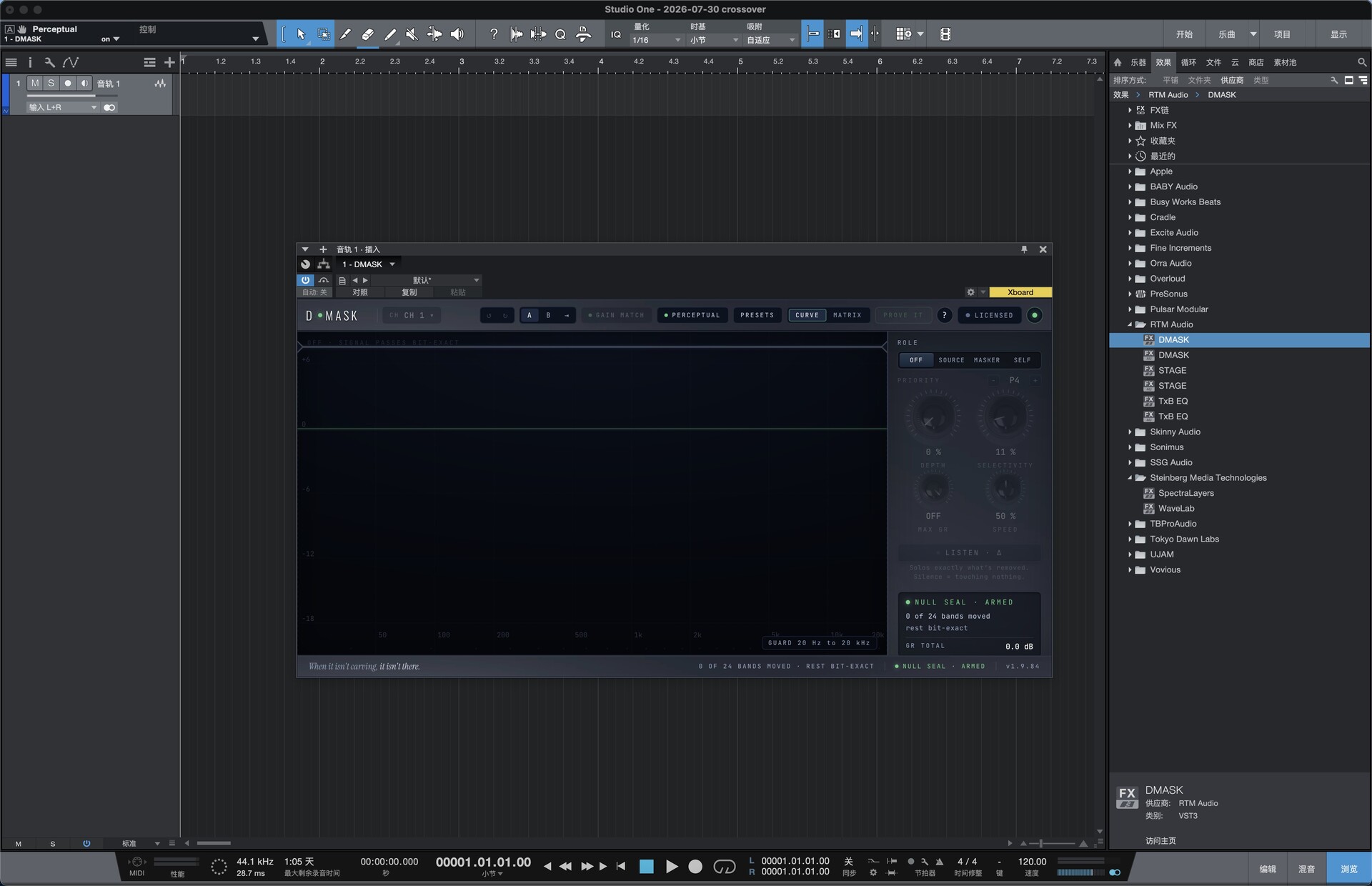Switch DMASK view to MATRIX
Screen dimensions: 1372x886
tap(847, 315)
